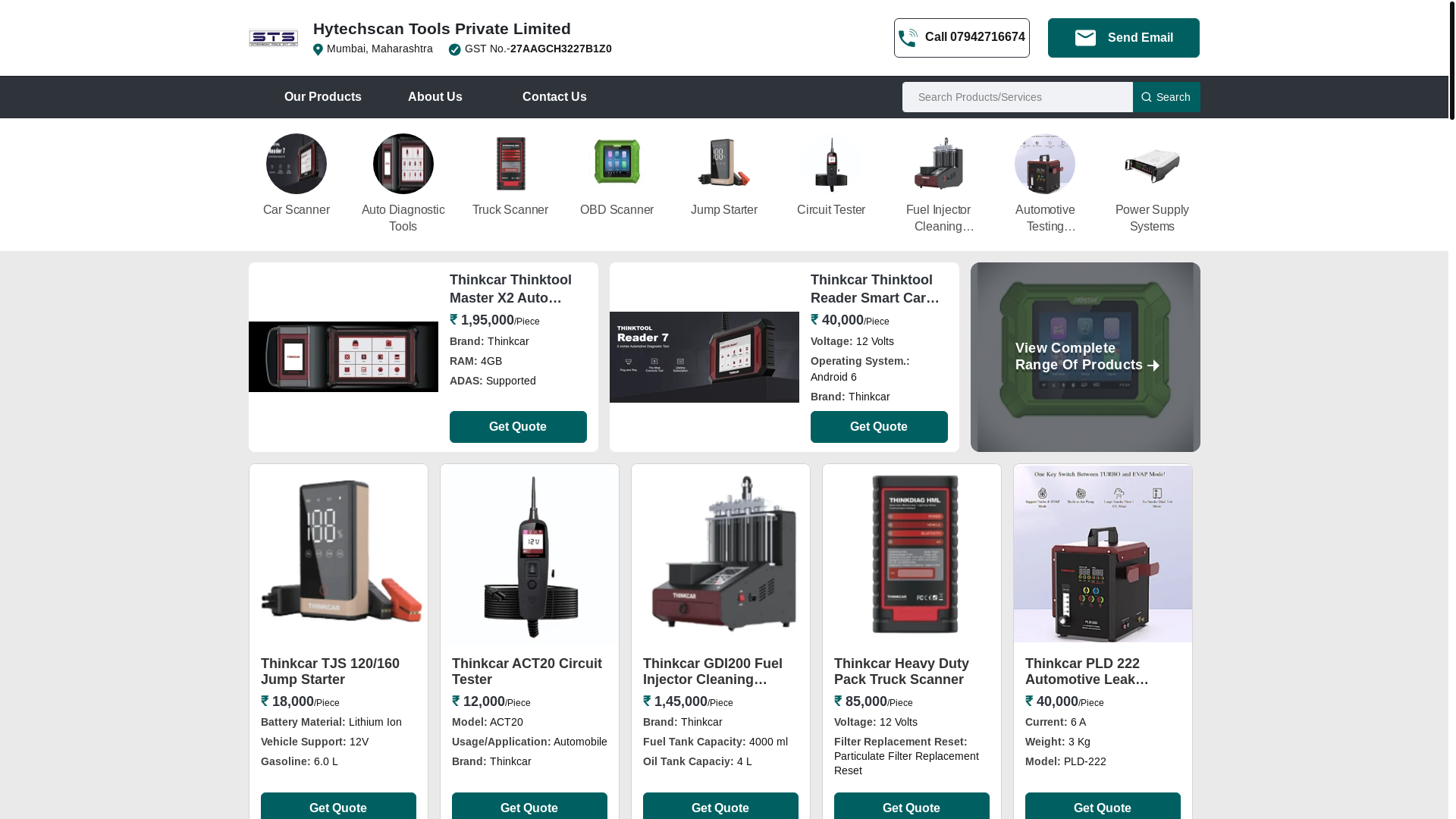
Task: Click the Truck Scanner category label
Action: point(510,210)
